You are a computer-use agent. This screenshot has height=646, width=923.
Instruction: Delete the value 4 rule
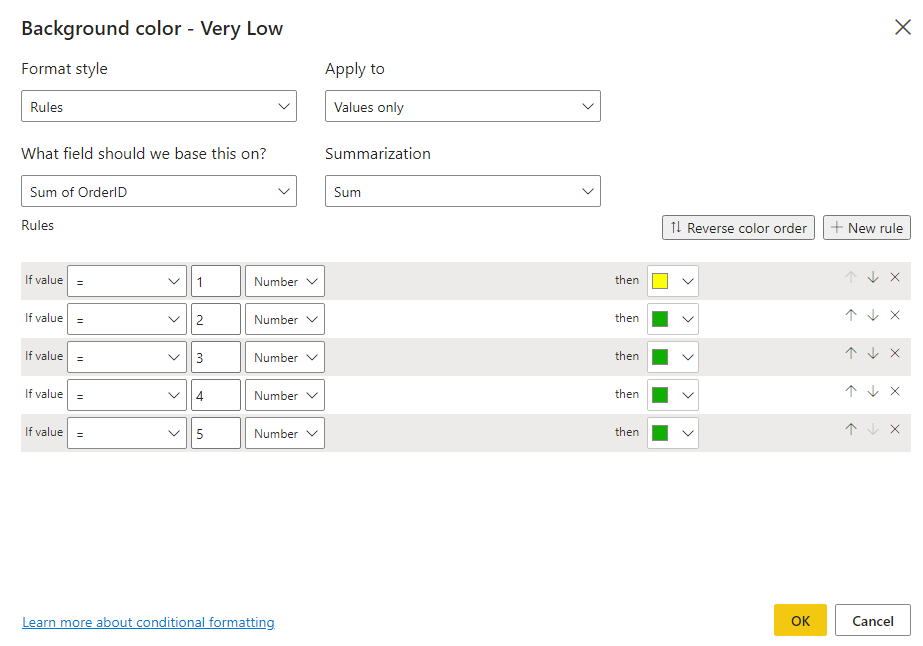click(895, 391)
